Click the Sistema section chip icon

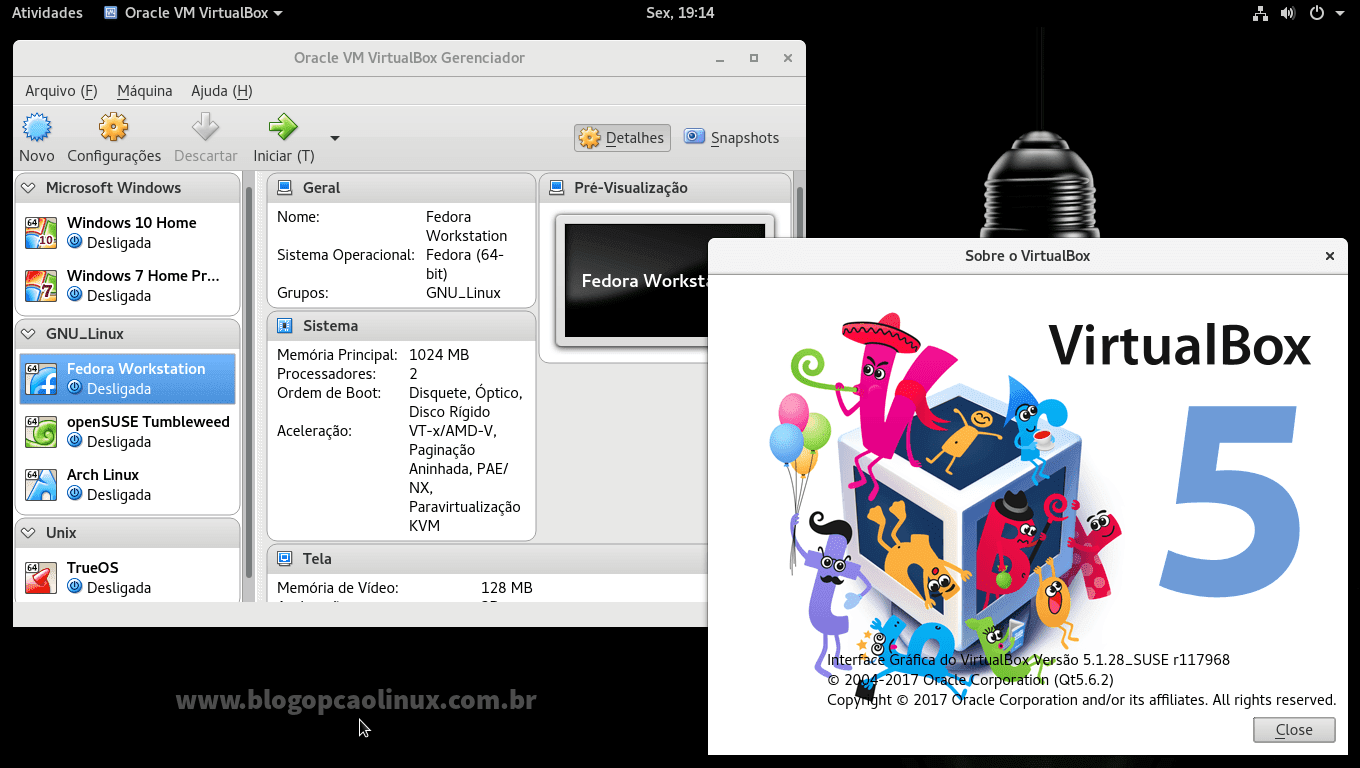pyautogui.click(x=285, y=326)
